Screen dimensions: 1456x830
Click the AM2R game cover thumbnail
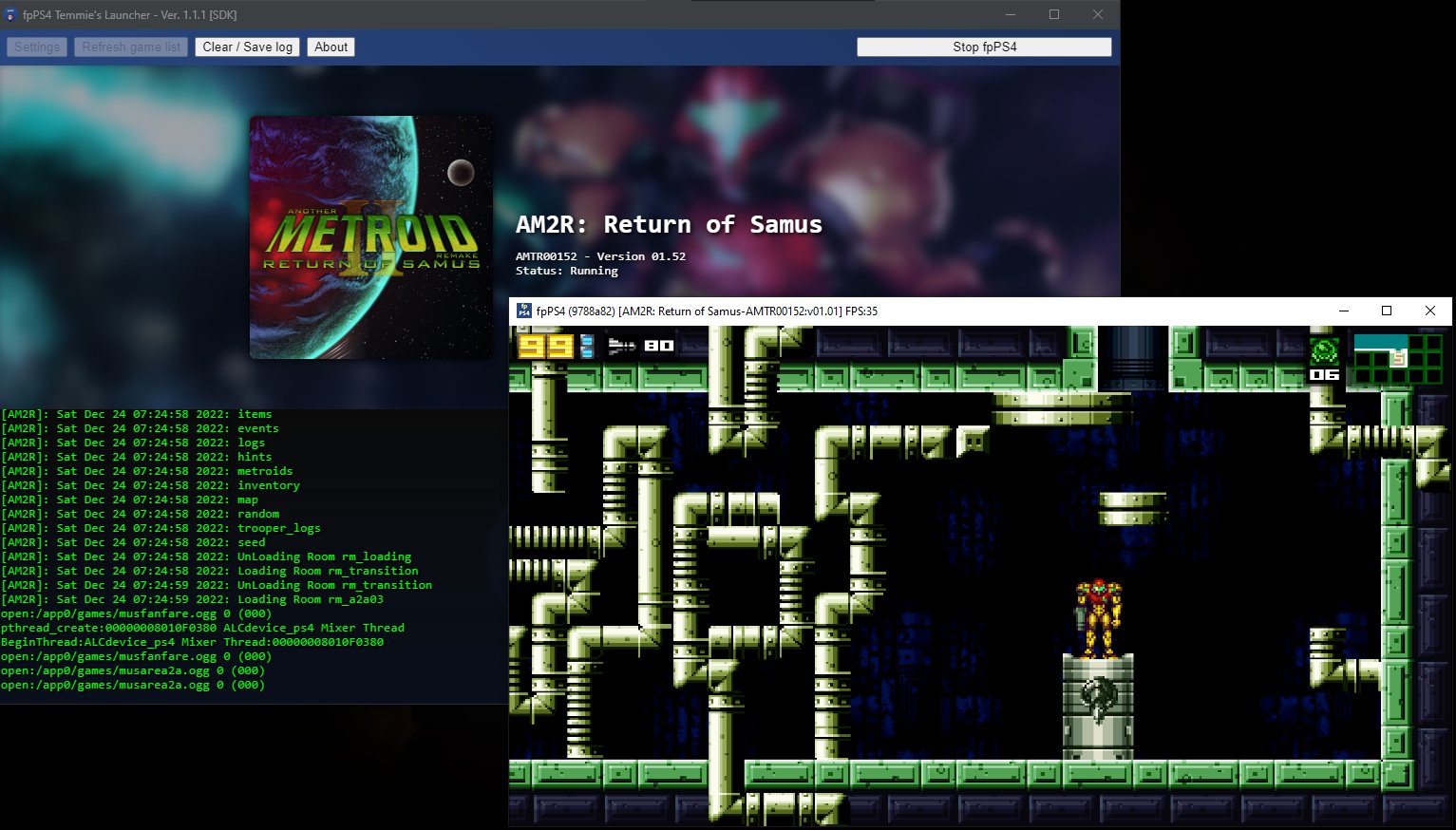tap(370, 237)
